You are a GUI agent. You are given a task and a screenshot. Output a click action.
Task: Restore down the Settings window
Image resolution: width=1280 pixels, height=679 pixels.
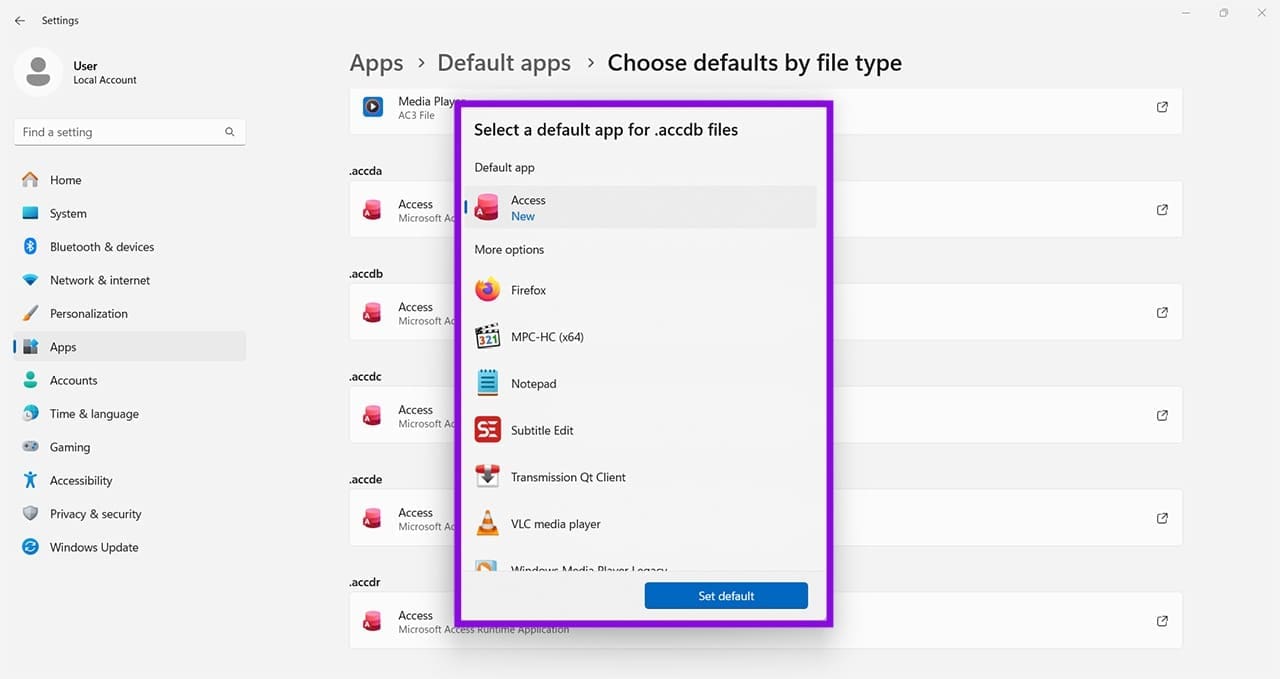click(x=1223, y=13)
